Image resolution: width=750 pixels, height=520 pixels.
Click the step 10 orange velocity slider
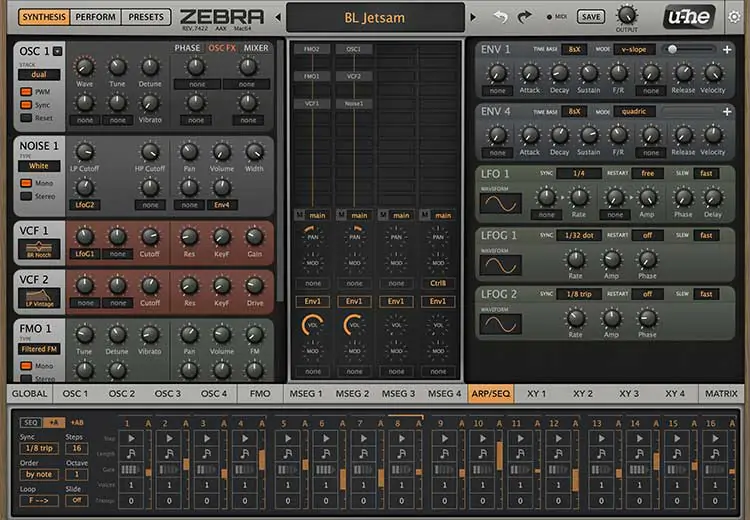499,455
